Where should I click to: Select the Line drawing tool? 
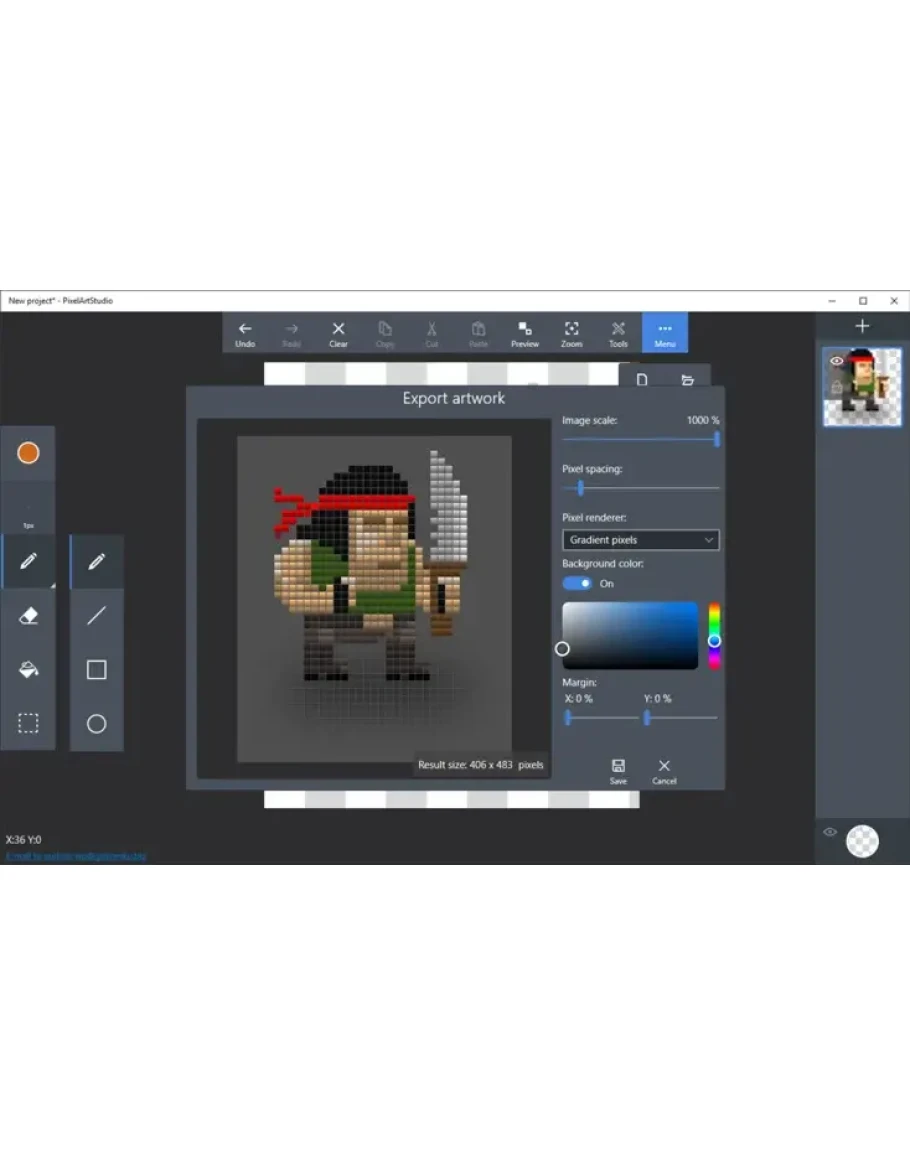click(96, 616)
